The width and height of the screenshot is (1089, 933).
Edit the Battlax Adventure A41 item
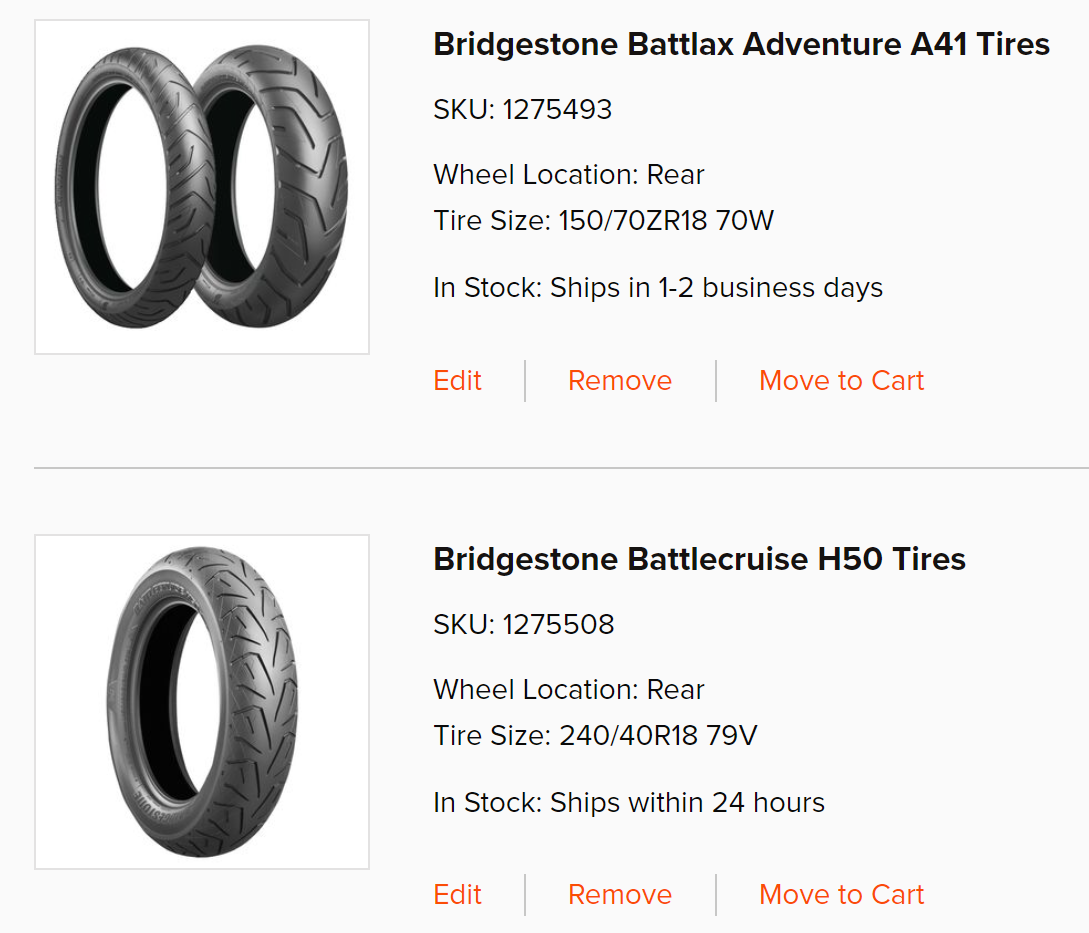click(457, 381)
